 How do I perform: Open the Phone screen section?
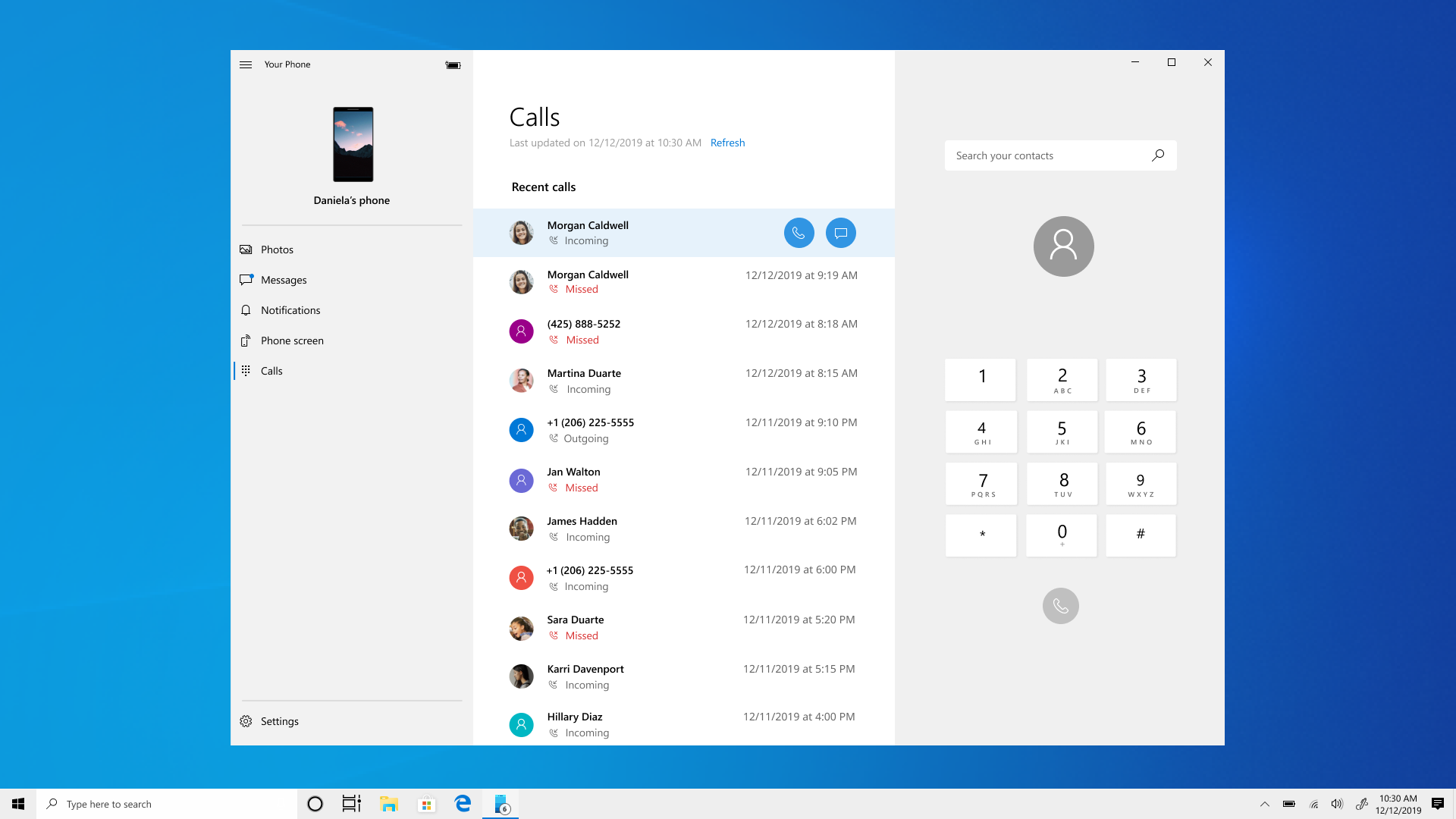pos(292,340)
